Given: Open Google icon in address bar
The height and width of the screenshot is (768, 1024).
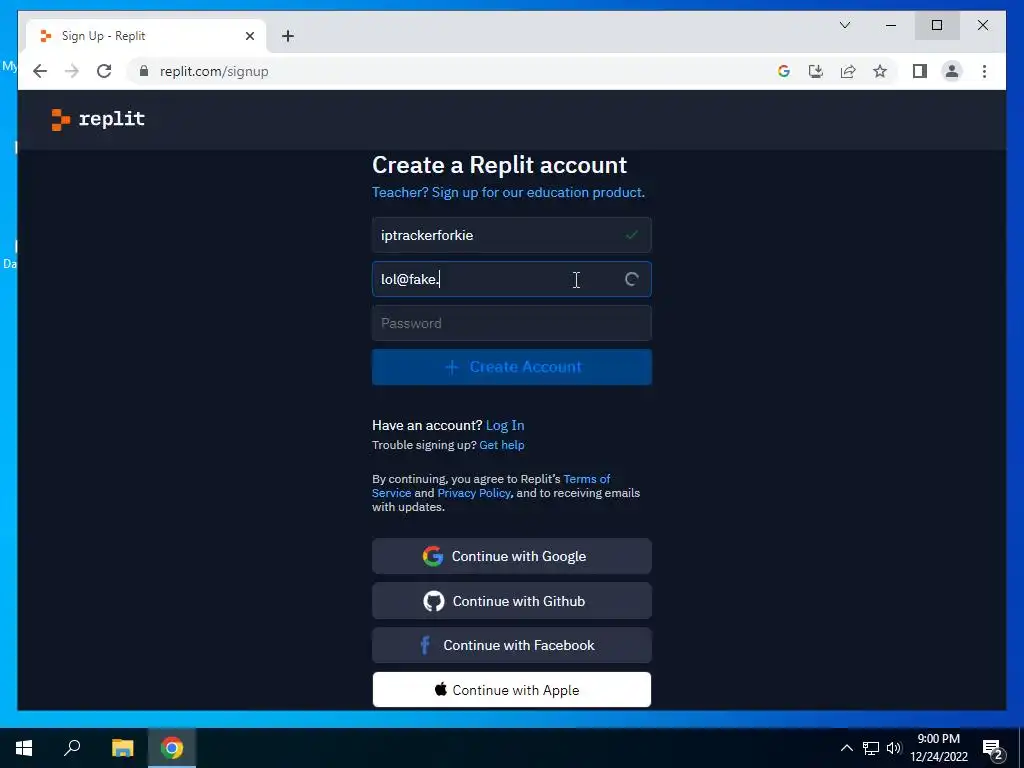Looking at the screenshot, I should [784, 71].
